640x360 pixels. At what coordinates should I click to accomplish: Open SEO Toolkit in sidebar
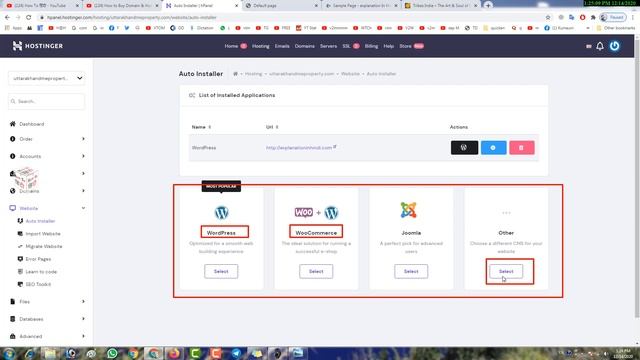pos(38,284)
